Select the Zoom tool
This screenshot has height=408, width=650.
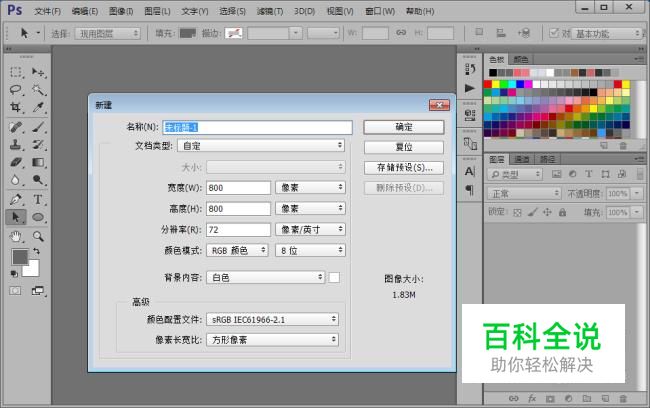pos(38,236)
